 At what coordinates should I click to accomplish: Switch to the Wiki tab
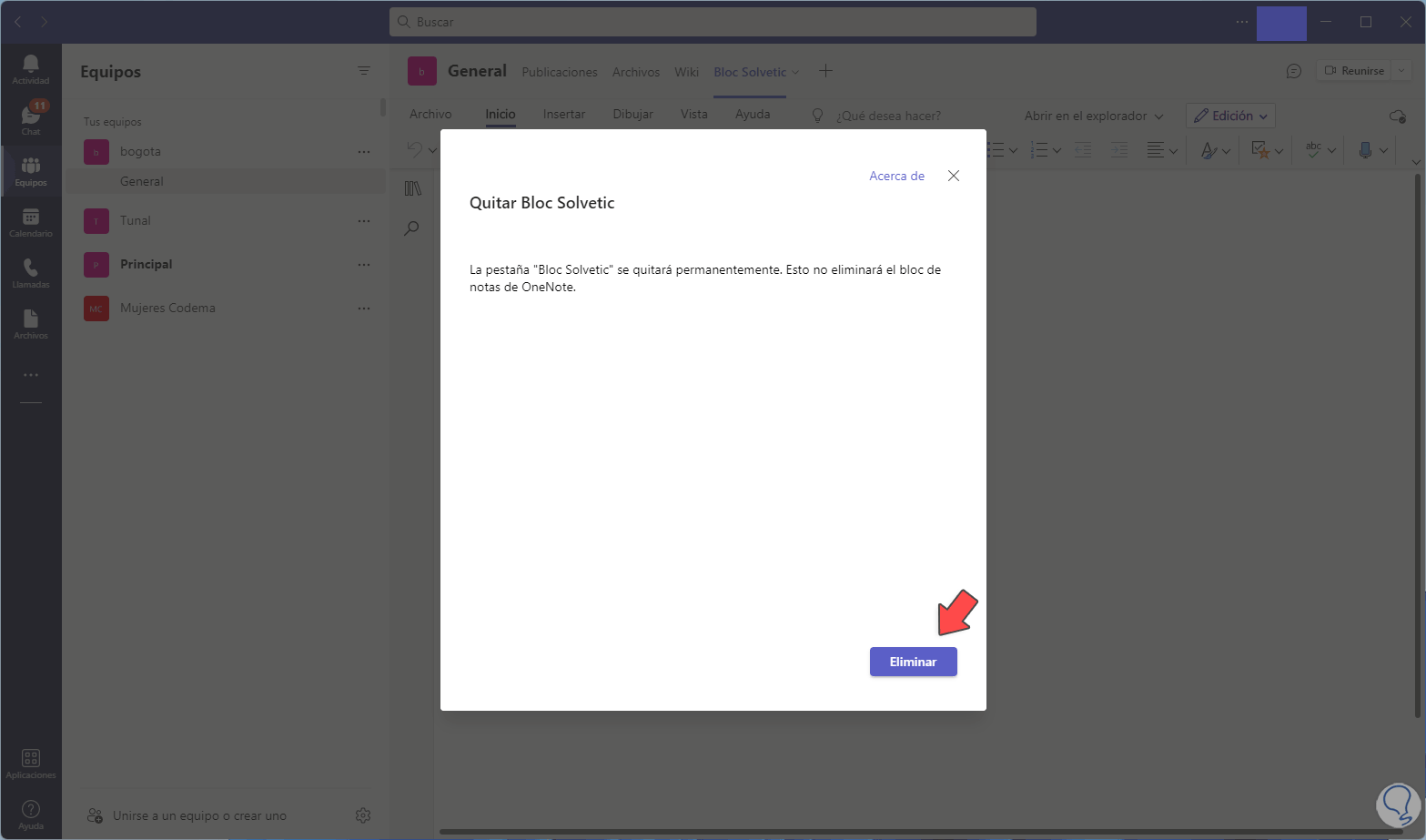(x=687, y=72)
